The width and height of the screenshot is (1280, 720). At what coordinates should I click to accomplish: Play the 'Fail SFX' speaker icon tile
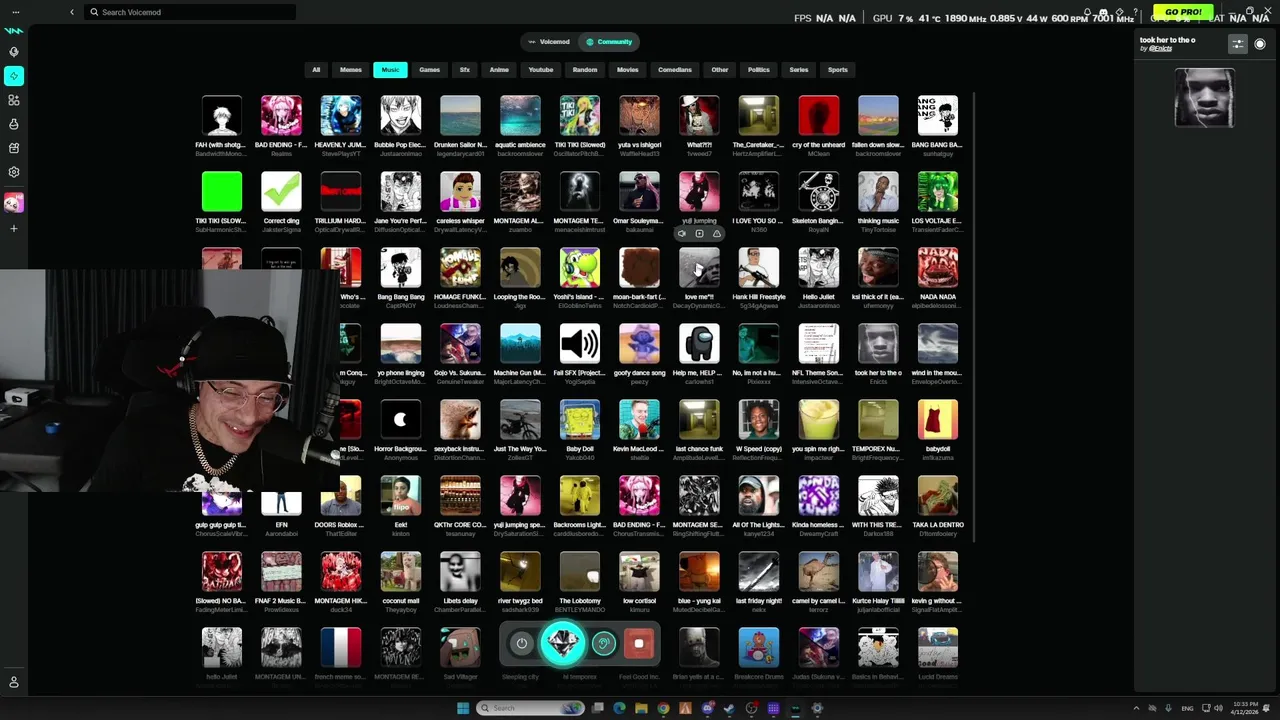click(580, 344)
